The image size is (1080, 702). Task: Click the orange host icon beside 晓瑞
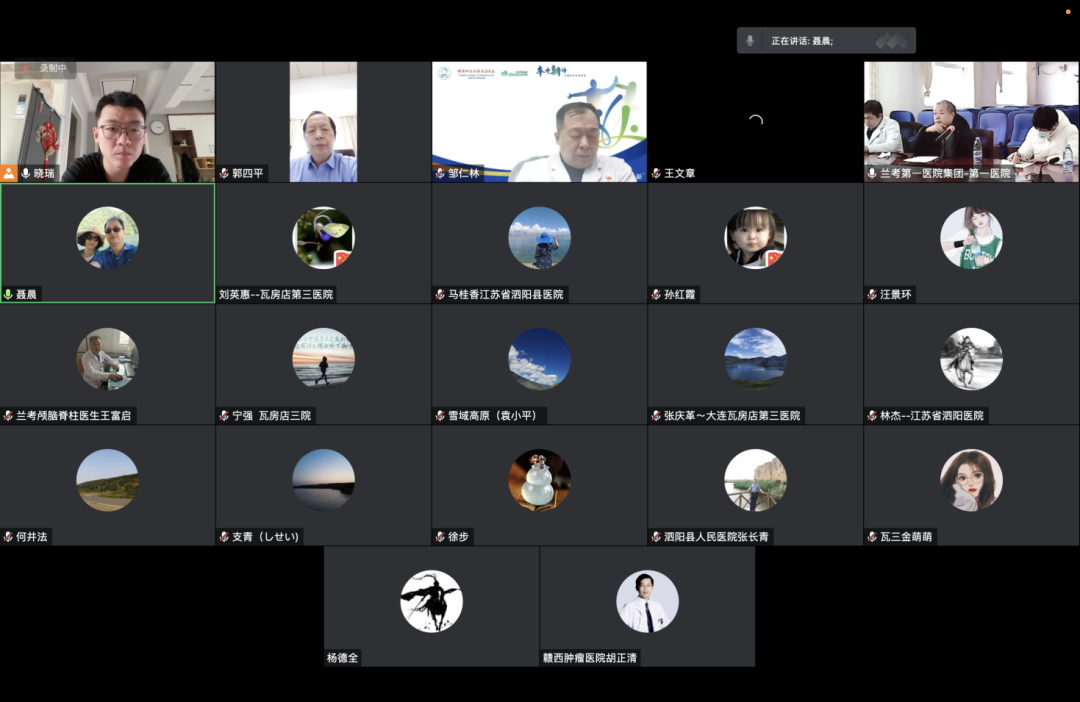pos(9,173)
